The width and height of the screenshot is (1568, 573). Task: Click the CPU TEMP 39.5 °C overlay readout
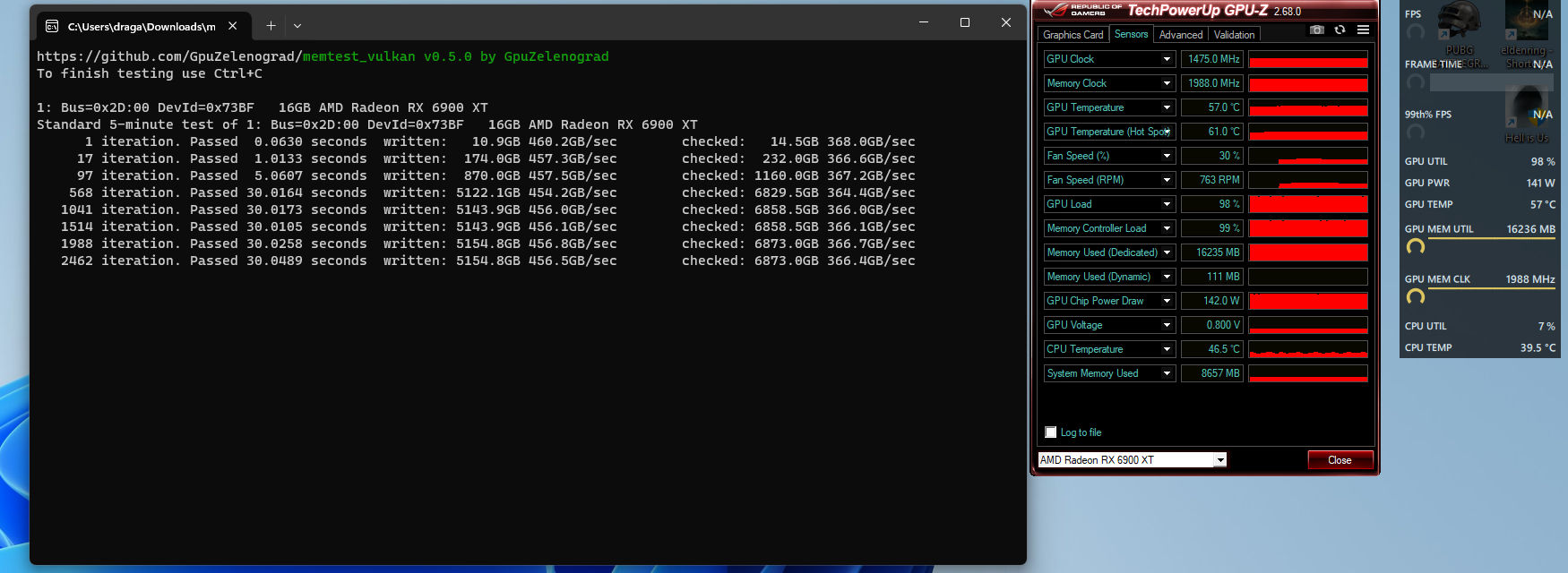(x=1479, y=347)
